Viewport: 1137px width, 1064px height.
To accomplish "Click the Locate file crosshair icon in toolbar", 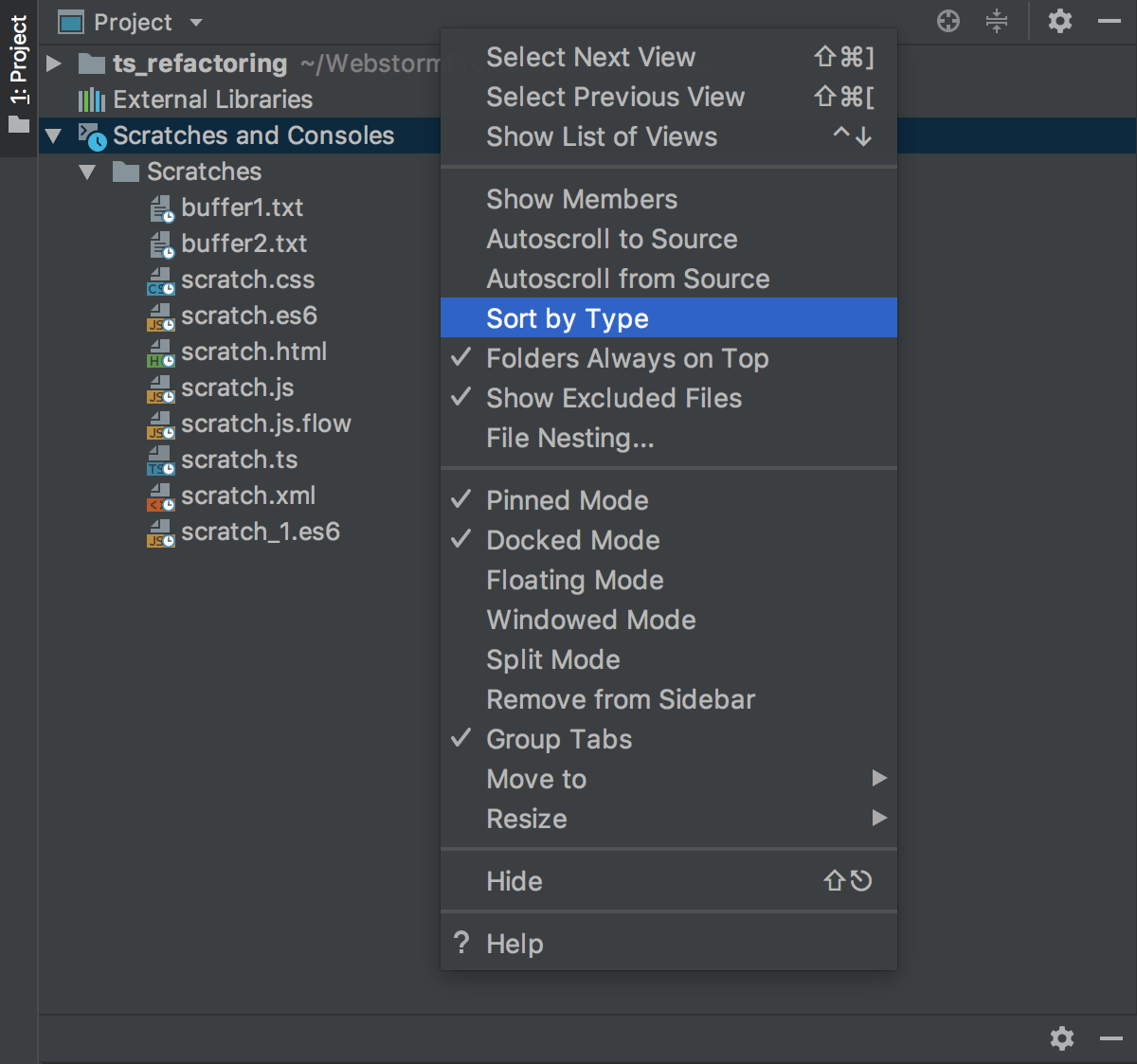I will [947, 21].
